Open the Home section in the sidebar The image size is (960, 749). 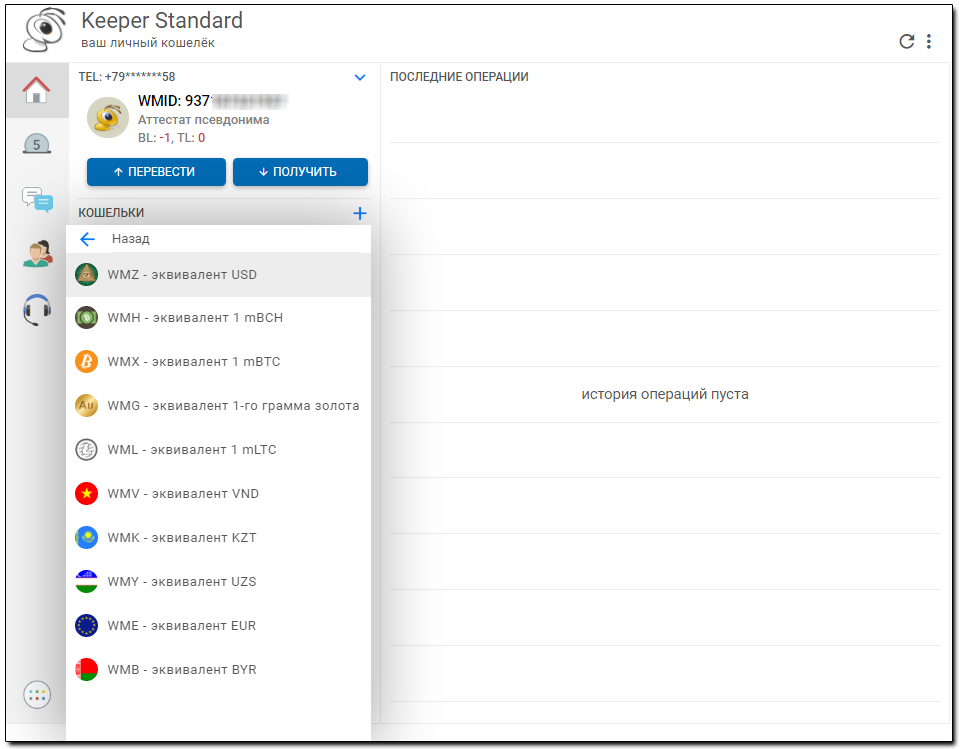[37, 90]
